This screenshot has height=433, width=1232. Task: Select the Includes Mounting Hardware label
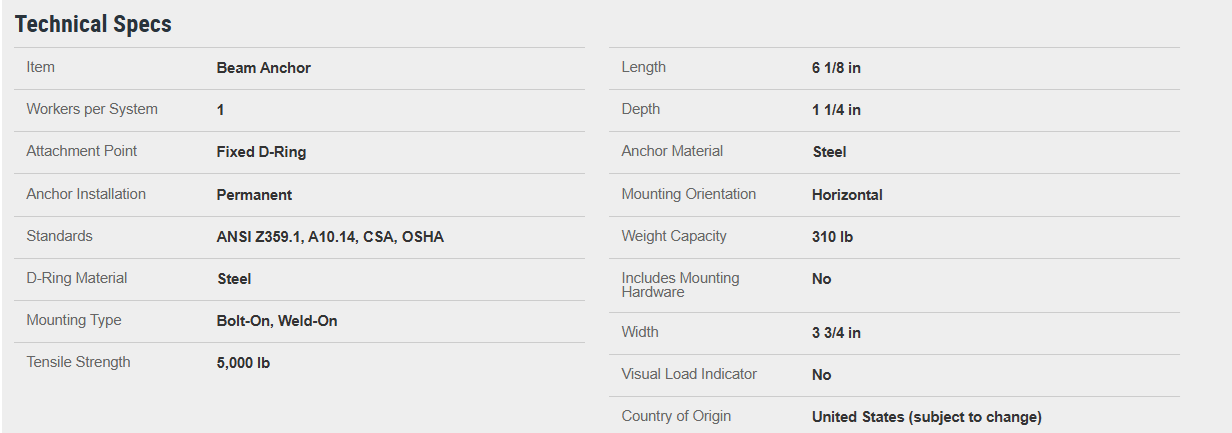(x=680, y=285)
